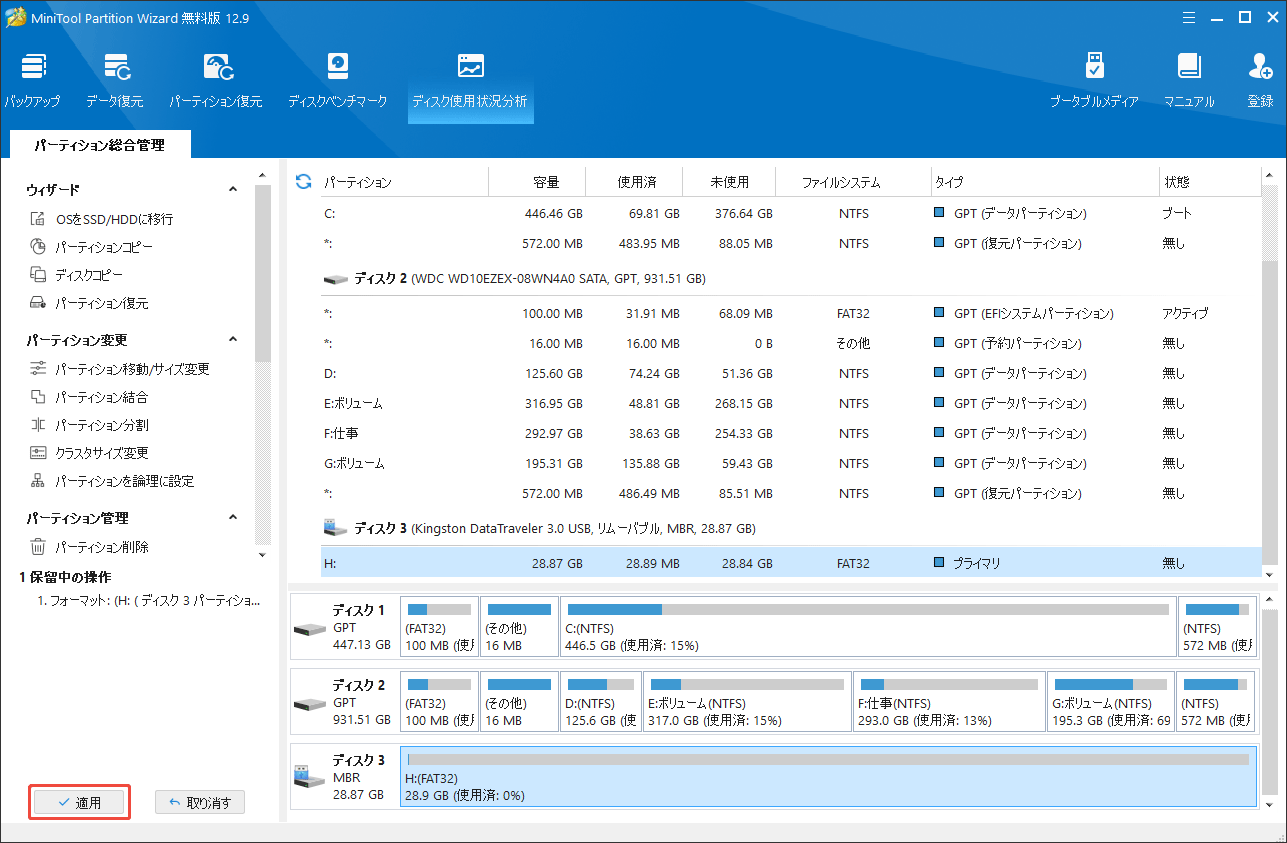Sort by 使用済 column header

point(634,182)
